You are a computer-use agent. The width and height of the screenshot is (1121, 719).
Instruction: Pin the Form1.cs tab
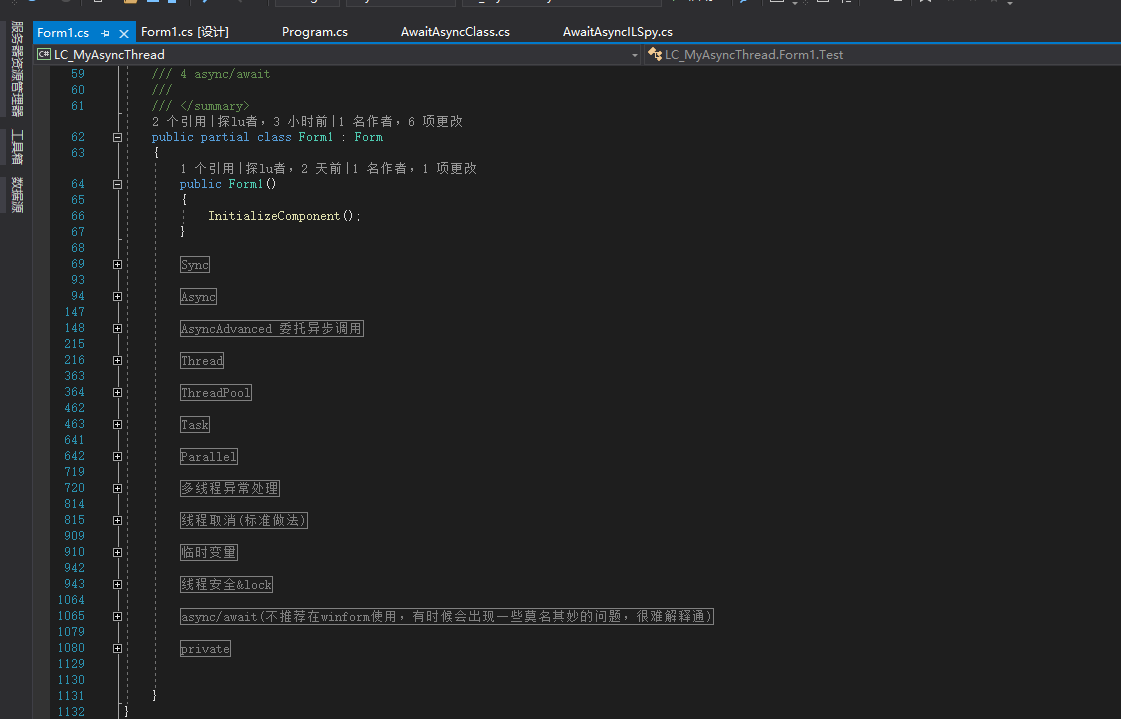(x=106, y=33)
